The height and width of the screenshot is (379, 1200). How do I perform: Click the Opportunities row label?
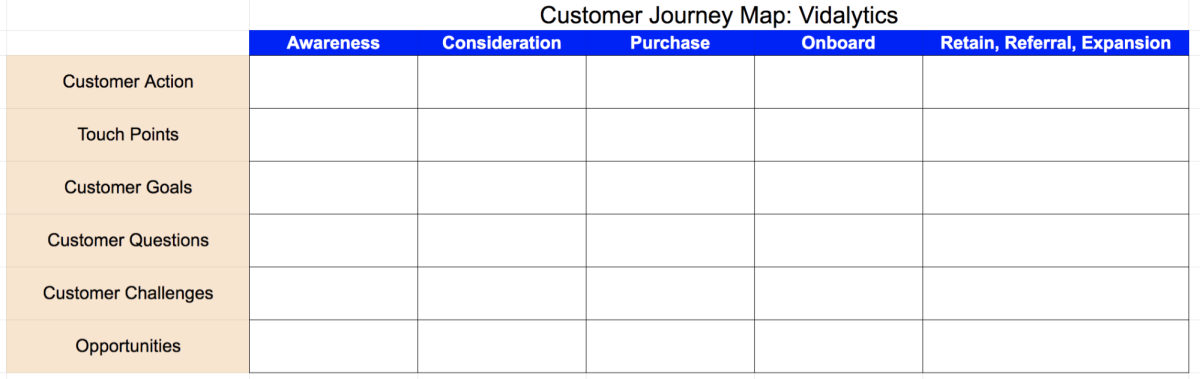tap(128, 347)
